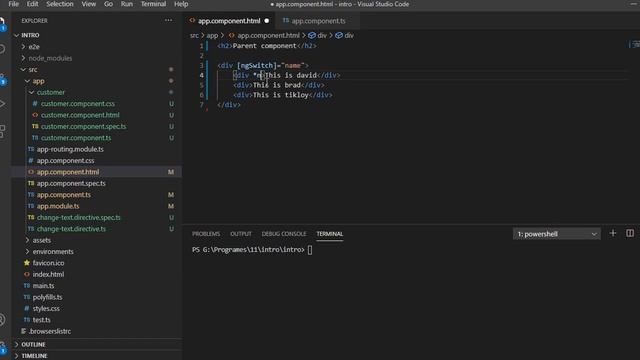The height and width of the screenshot is (360, 640).
Task: Open customer.component.spec.ts file
Action: (x=83, y=127)
